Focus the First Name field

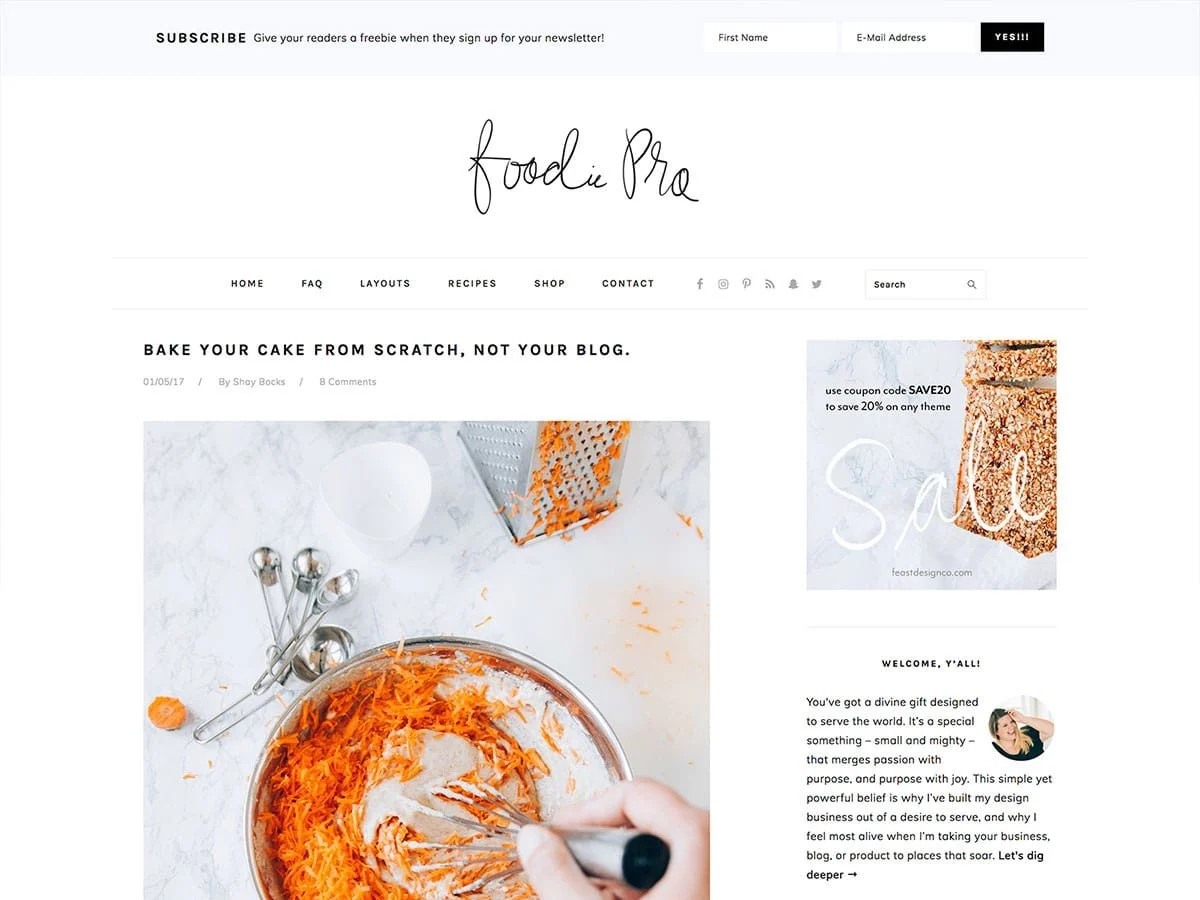(x=771, y=37)
